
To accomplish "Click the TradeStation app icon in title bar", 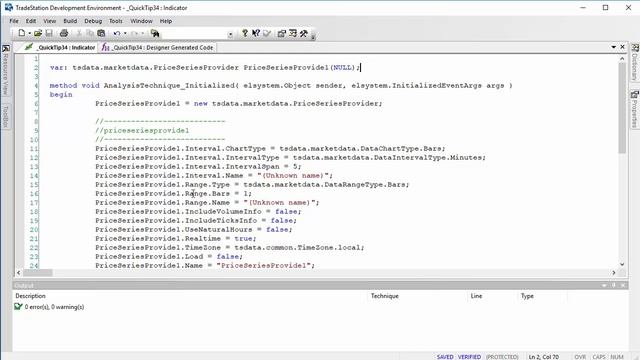I will [9, 7].
